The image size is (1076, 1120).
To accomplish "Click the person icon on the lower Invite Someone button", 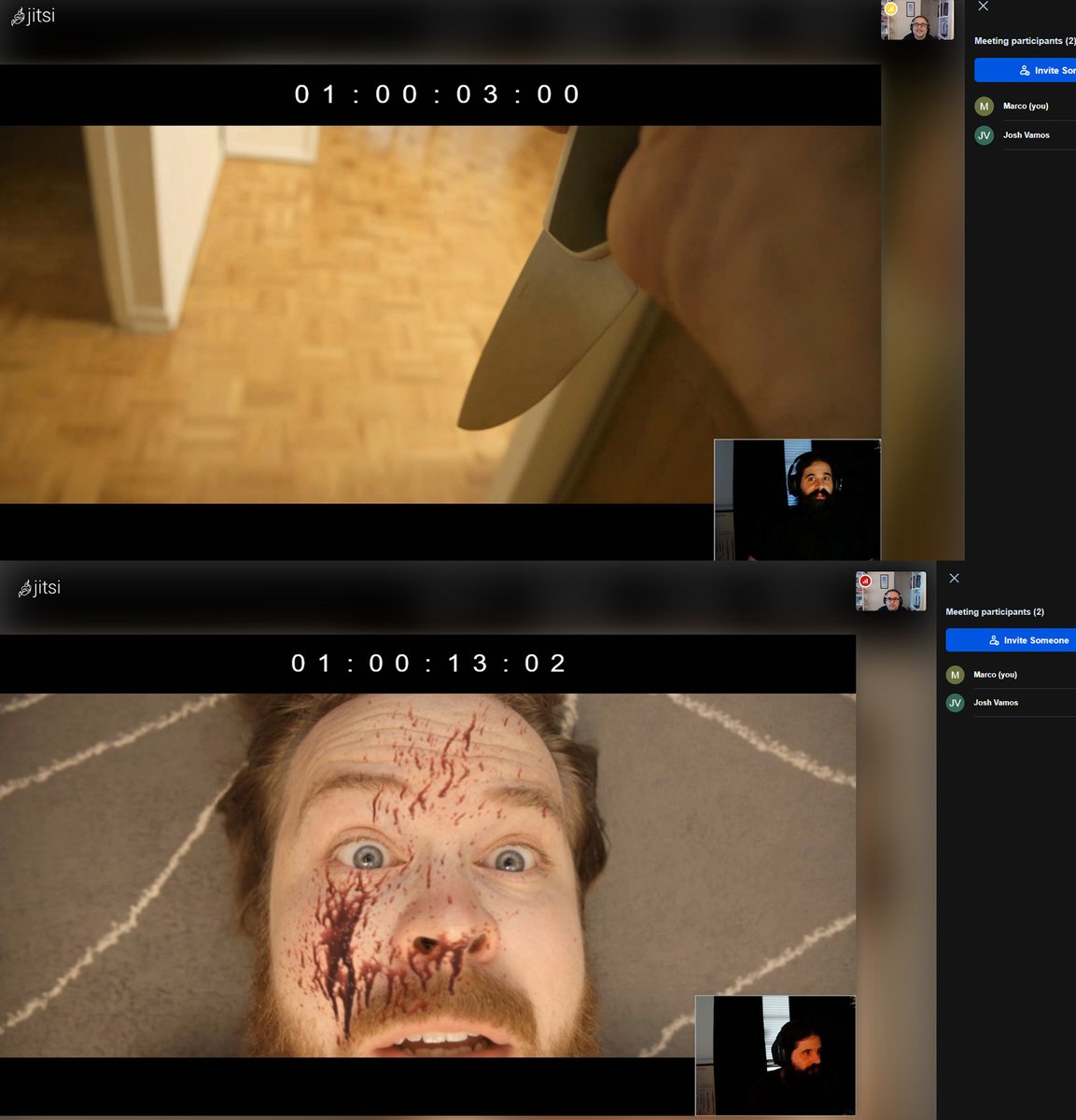I will [994, 640].
